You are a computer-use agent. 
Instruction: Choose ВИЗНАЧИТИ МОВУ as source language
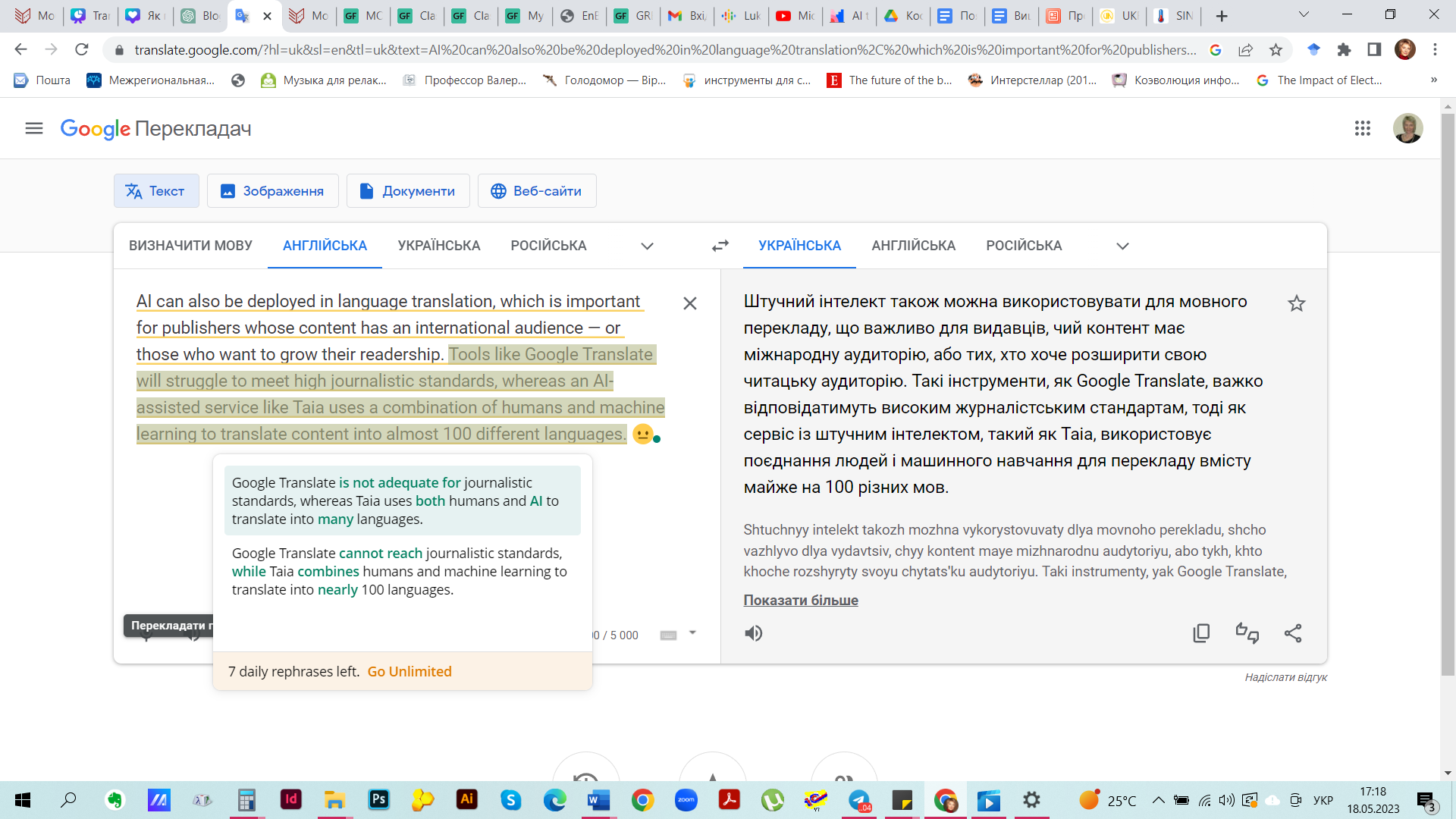tap(190, 246)
